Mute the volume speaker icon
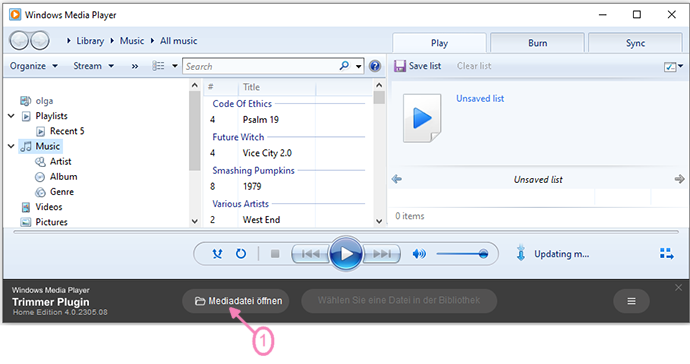 (419, 254)
